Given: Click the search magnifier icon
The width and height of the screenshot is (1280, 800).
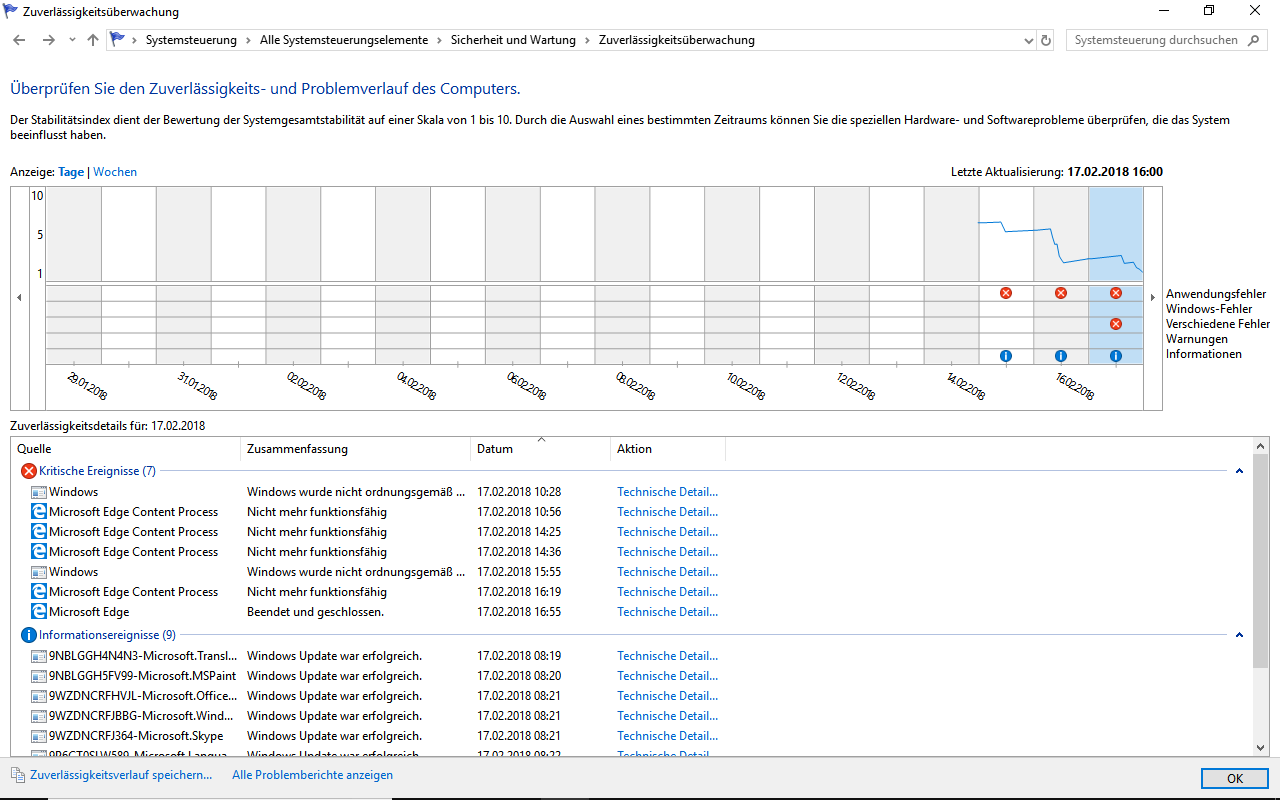Looking at the screenshot, I should (x=1254, y=40).
